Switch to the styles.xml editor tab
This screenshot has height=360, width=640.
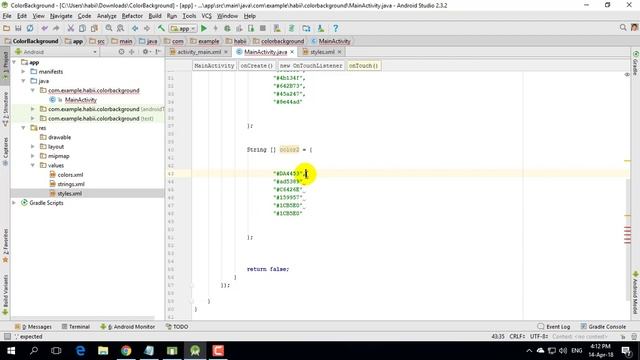[x=322, y=52]
